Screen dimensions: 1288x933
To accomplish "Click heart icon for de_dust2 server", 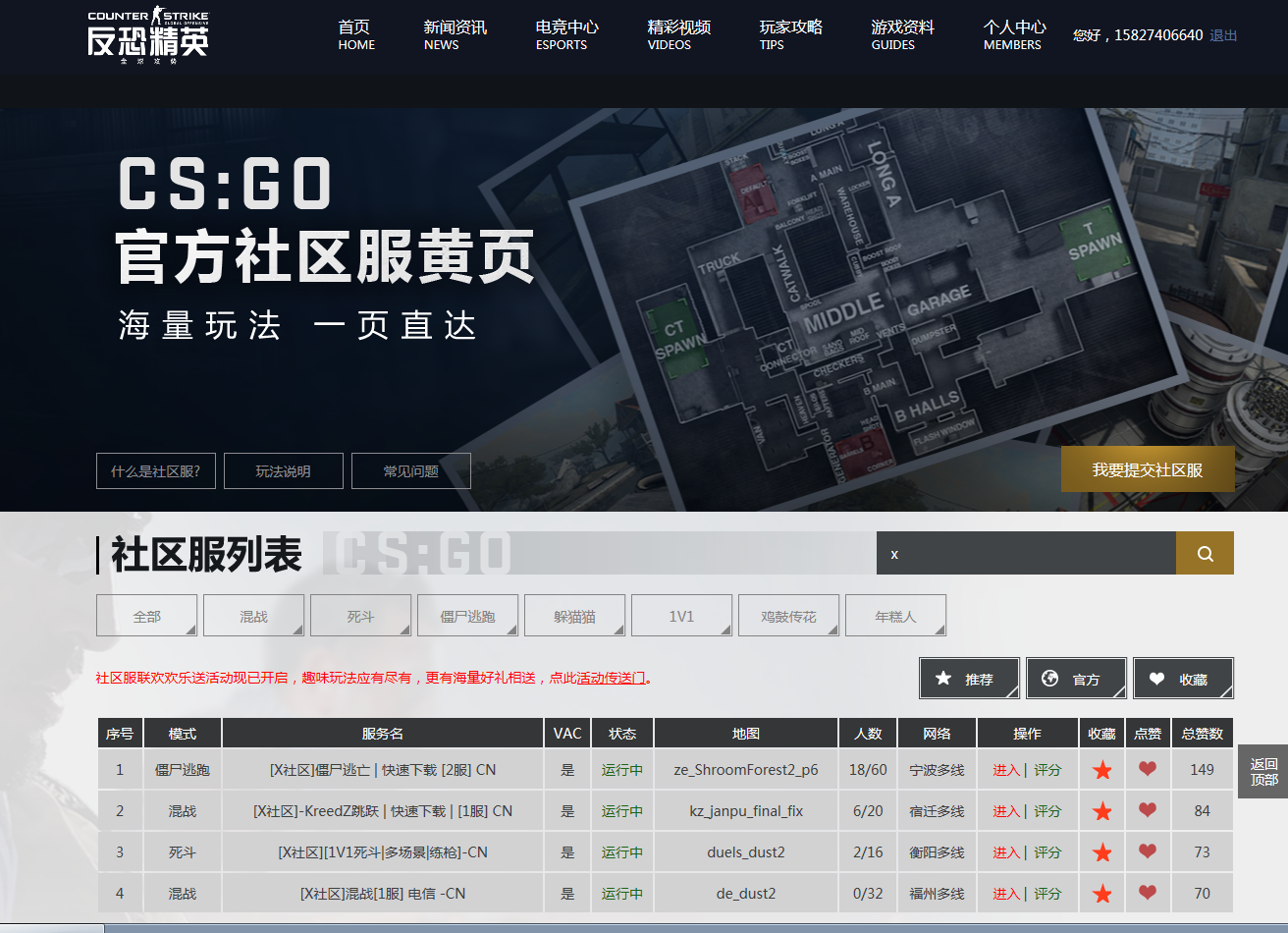I will pos(1147,893).
